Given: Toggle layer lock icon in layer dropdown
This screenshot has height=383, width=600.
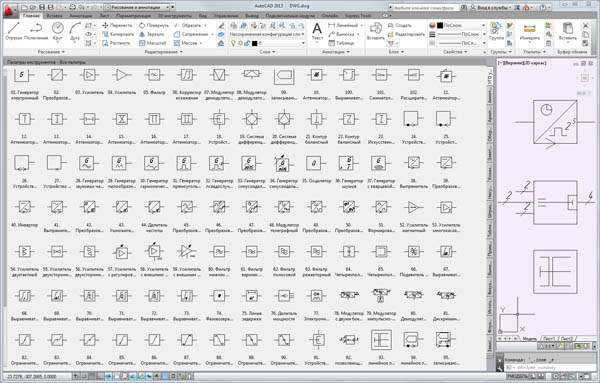Looking at the screenshot, I should pyautogui.click(x=247, y=43).
